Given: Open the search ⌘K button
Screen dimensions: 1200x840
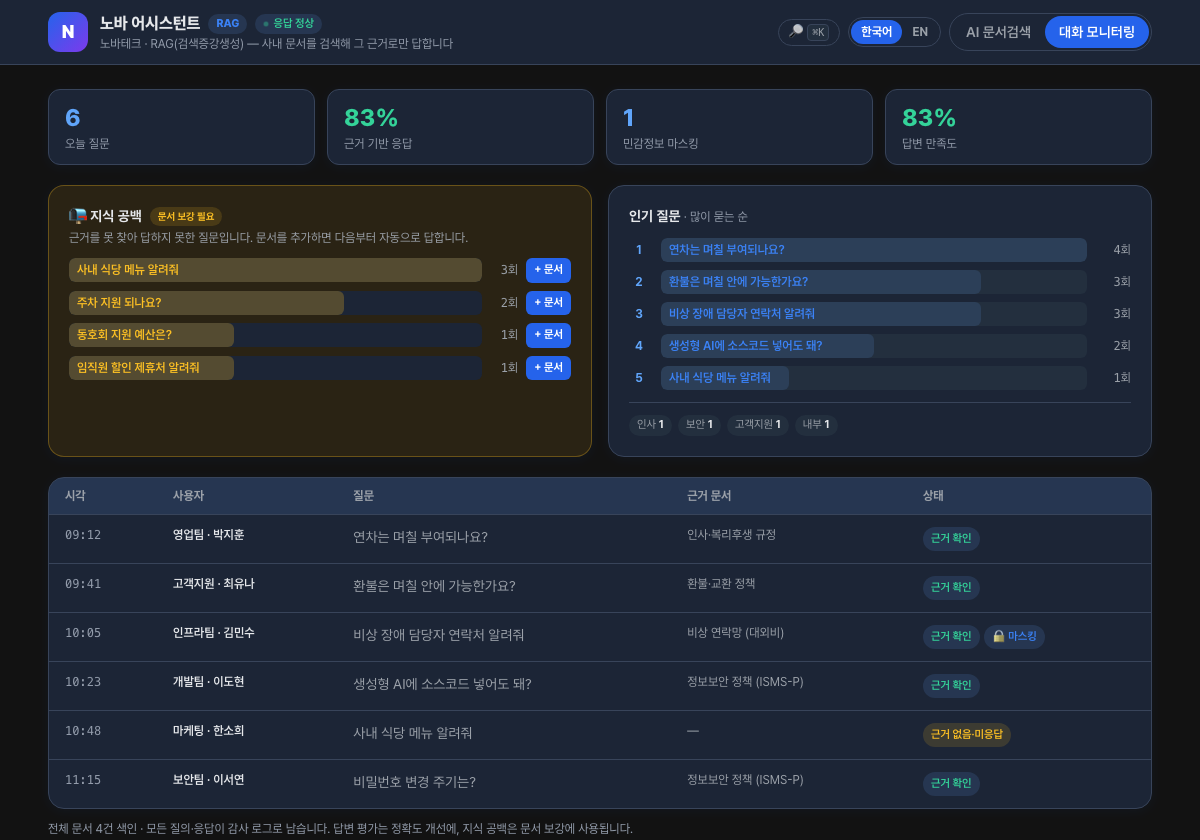Looking at the screenshot, I should tap(809, 32).
